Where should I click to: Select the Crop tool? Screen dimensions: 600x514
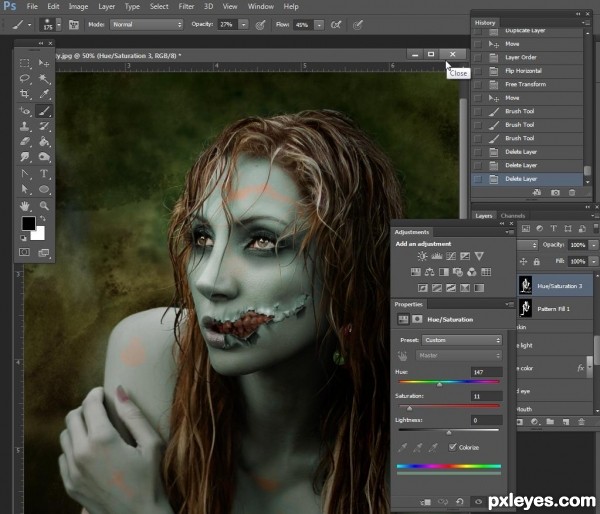25,94
